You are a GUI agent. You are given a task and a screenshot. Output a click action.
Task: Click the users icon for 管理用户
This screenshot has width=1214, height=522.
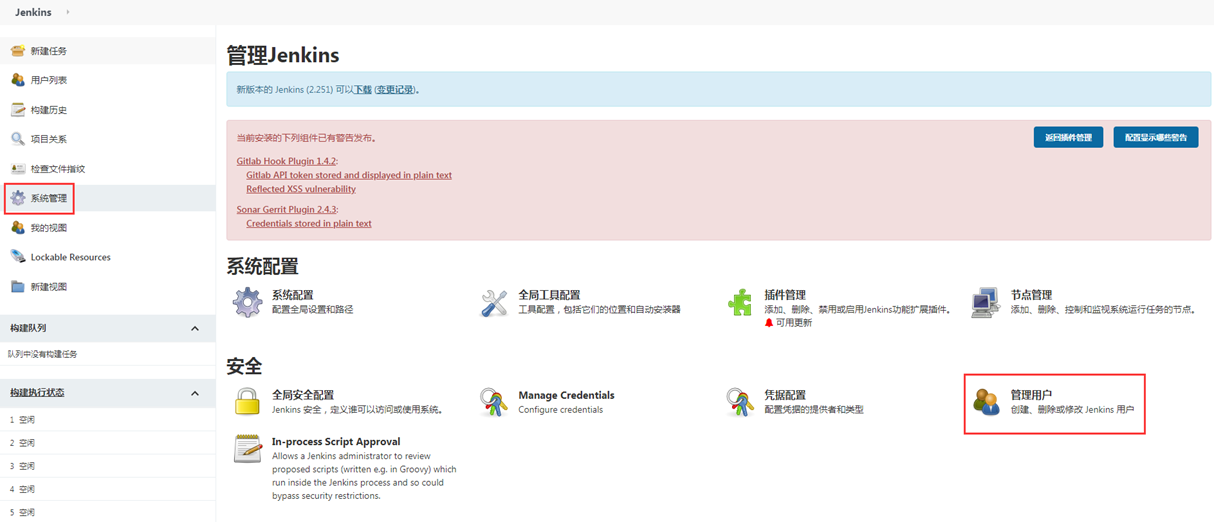click(987, 402)
